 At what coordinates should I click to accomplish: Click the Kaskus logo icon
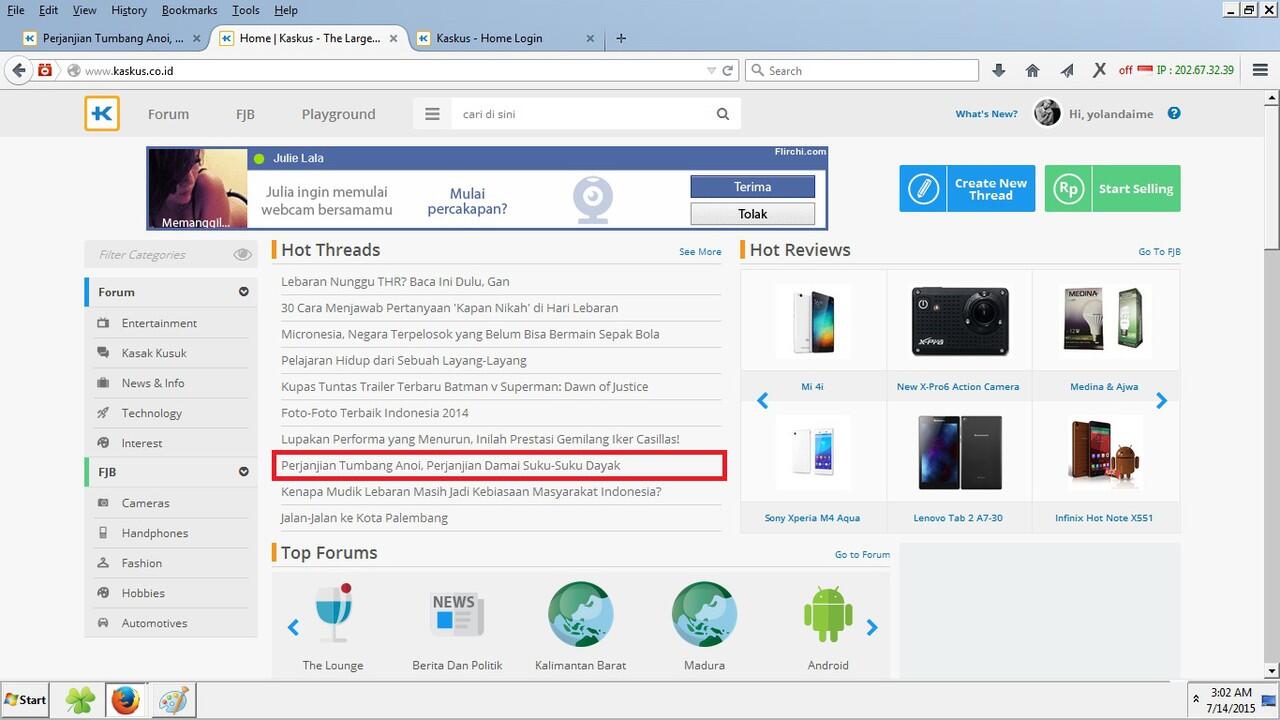(102, 114)
